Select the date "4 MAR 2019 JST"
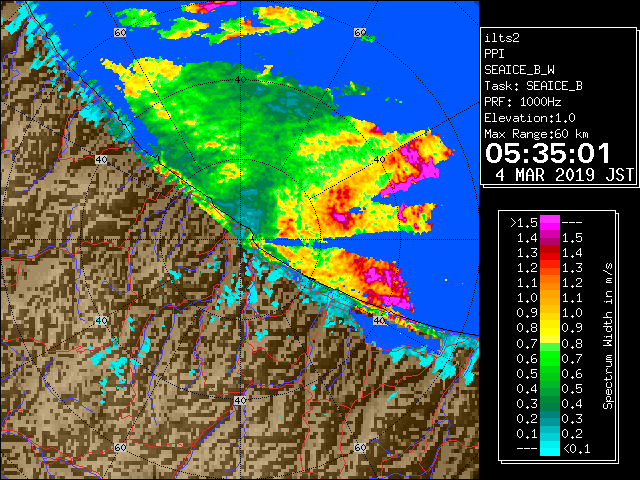640x480 pixels. tap(565, 175)
